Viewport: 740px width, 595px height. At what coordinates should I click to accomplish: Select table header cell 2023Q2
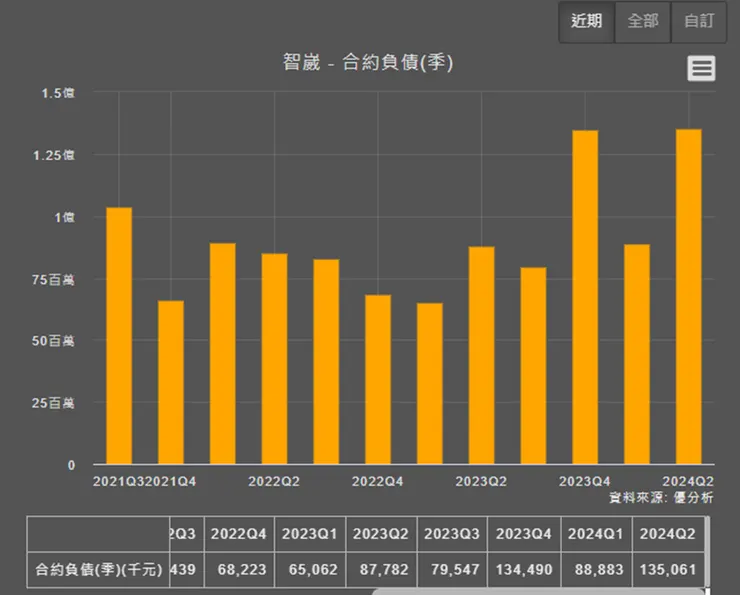(x=381, y=534)
